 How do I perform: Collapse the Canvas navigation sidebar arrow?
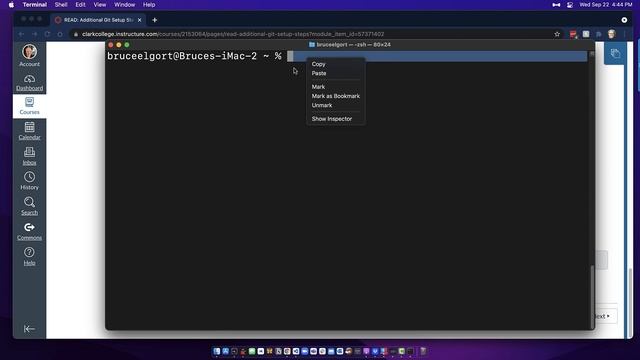29,329
